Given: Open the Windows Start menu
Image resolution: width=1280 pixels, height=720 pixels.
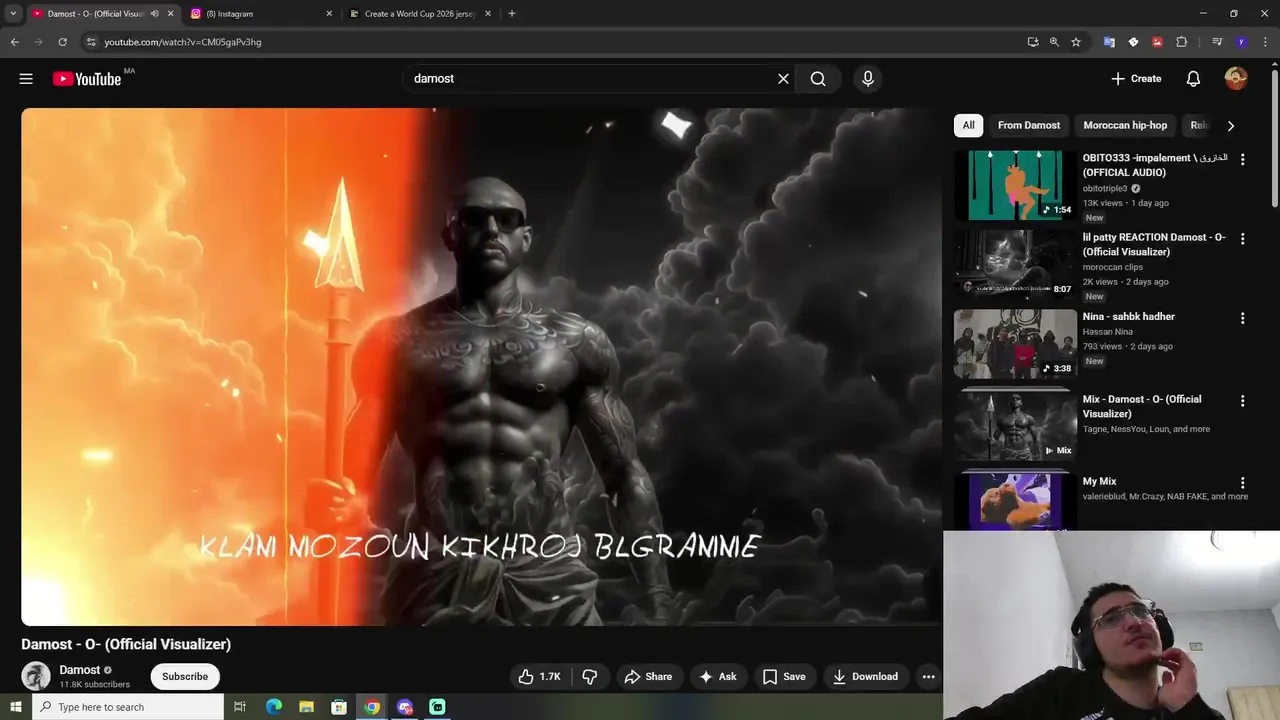Looking at the screenshot, I should tap(15, 707).
